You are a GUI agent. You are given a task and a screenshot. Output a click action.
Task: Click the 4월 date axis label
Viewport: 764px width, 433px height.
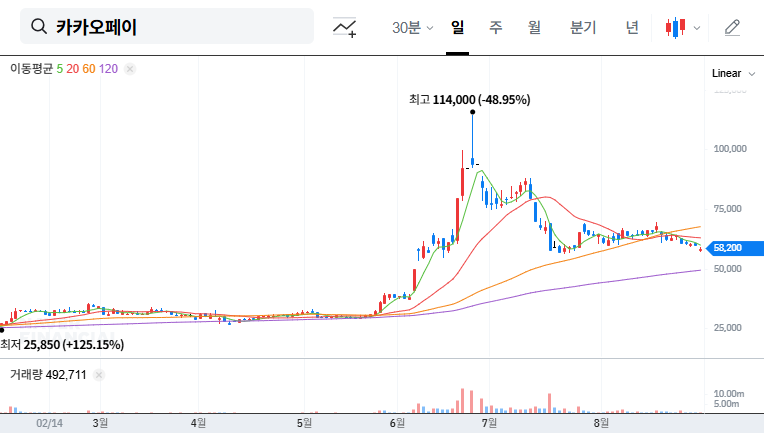pos(198,423)
